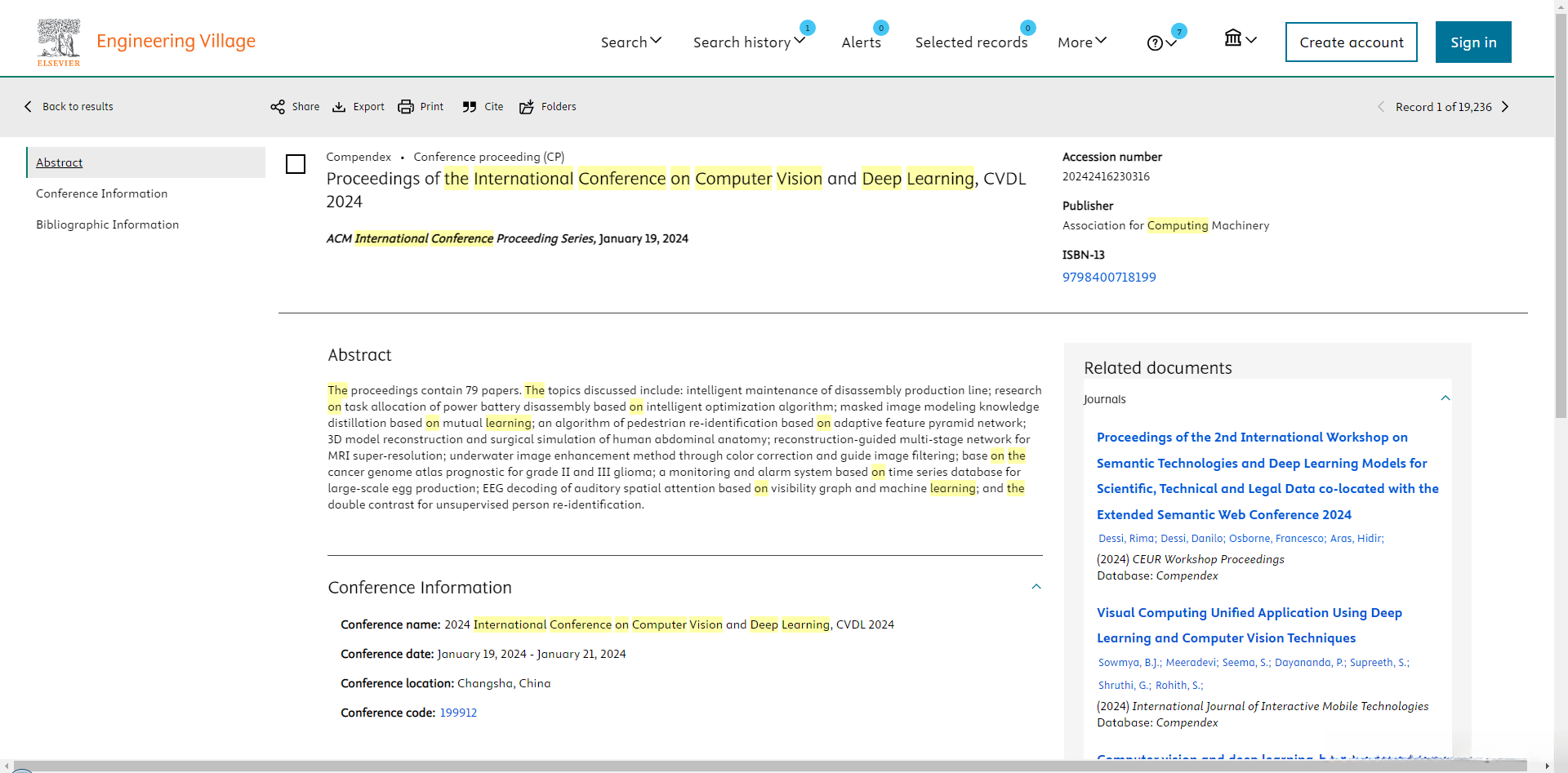Select the record checkbox beside the title
Image resolution: width=1568 pixels, height=773 pixels.
(x=296, y=164)
